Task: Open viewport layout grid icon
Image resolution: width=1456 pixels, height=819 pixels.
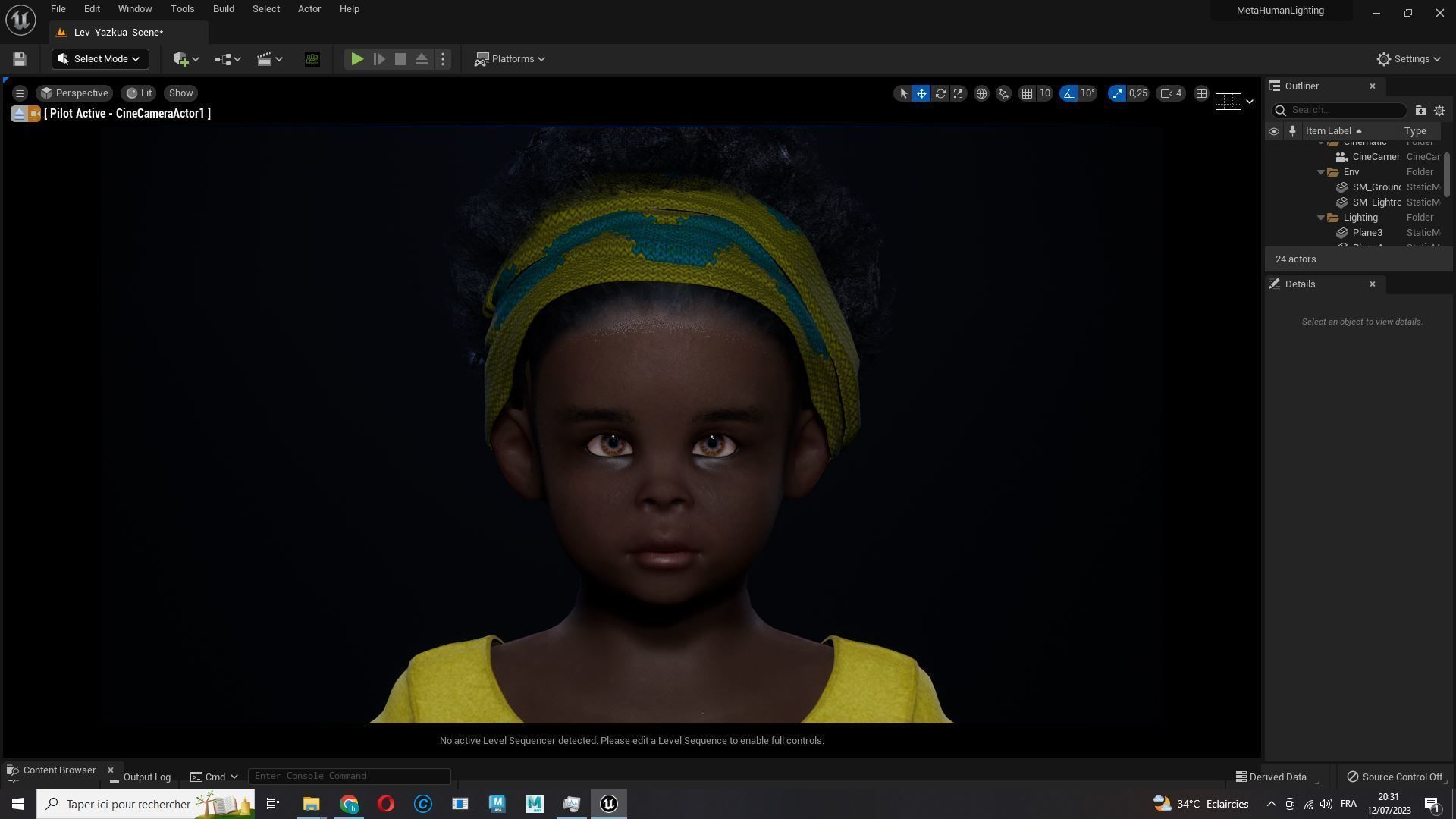Action: pos(1201,93)
